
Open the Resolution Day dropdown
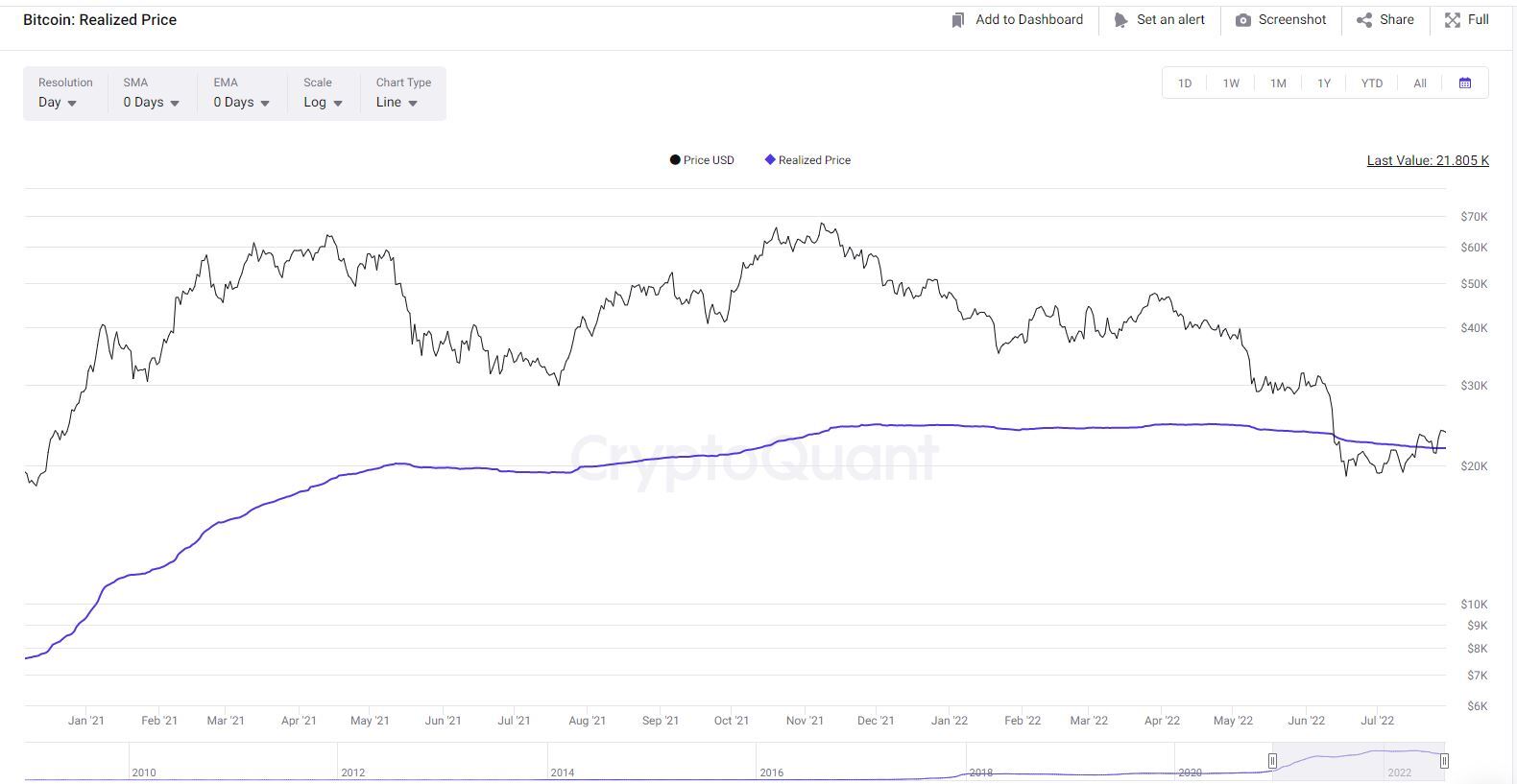click(58, 103)
